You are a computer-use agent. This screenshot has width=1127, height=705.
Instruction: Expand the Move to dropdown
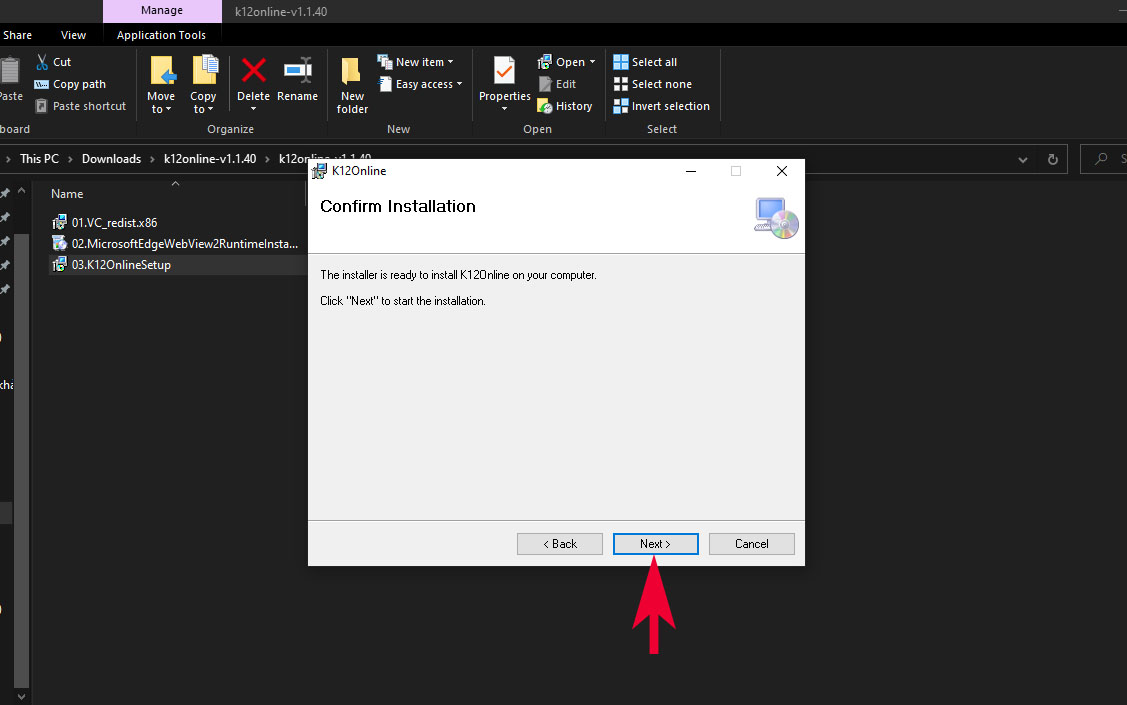[161, 109]
